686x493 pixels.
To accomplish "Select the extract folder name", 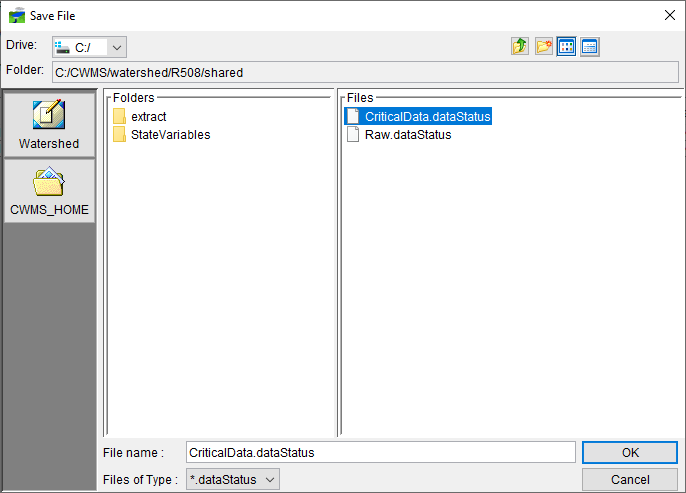I will [149, 117].
